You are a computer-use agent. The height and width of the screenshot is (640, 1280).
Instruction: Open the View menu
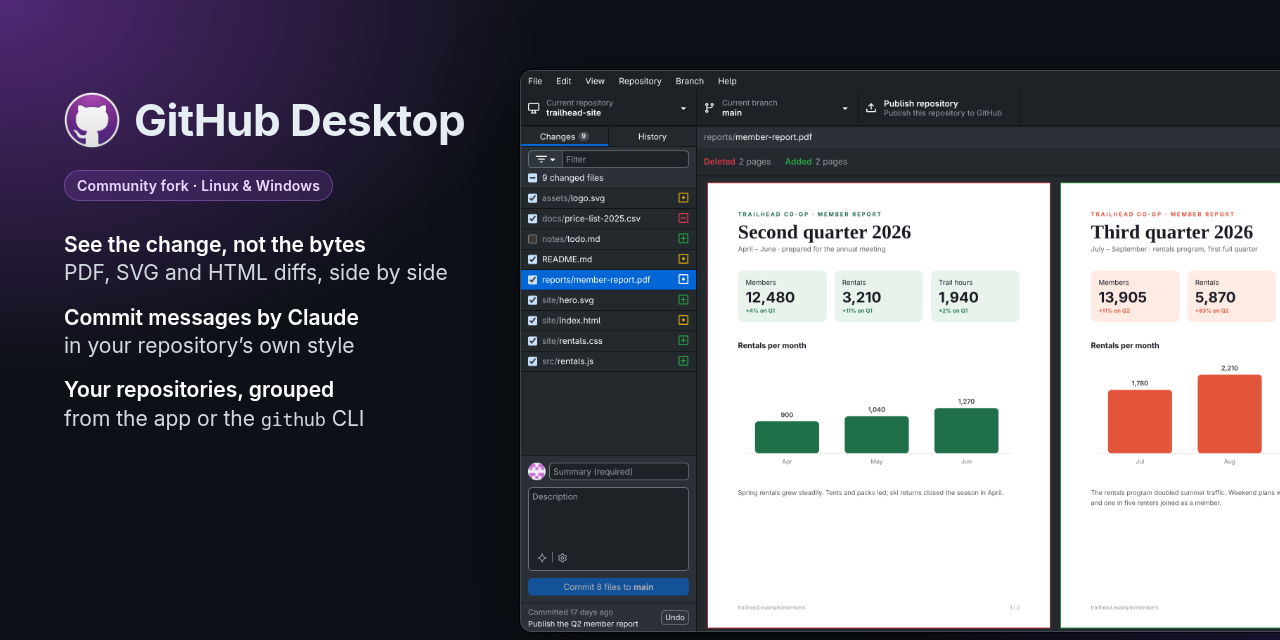coord(595,81)
